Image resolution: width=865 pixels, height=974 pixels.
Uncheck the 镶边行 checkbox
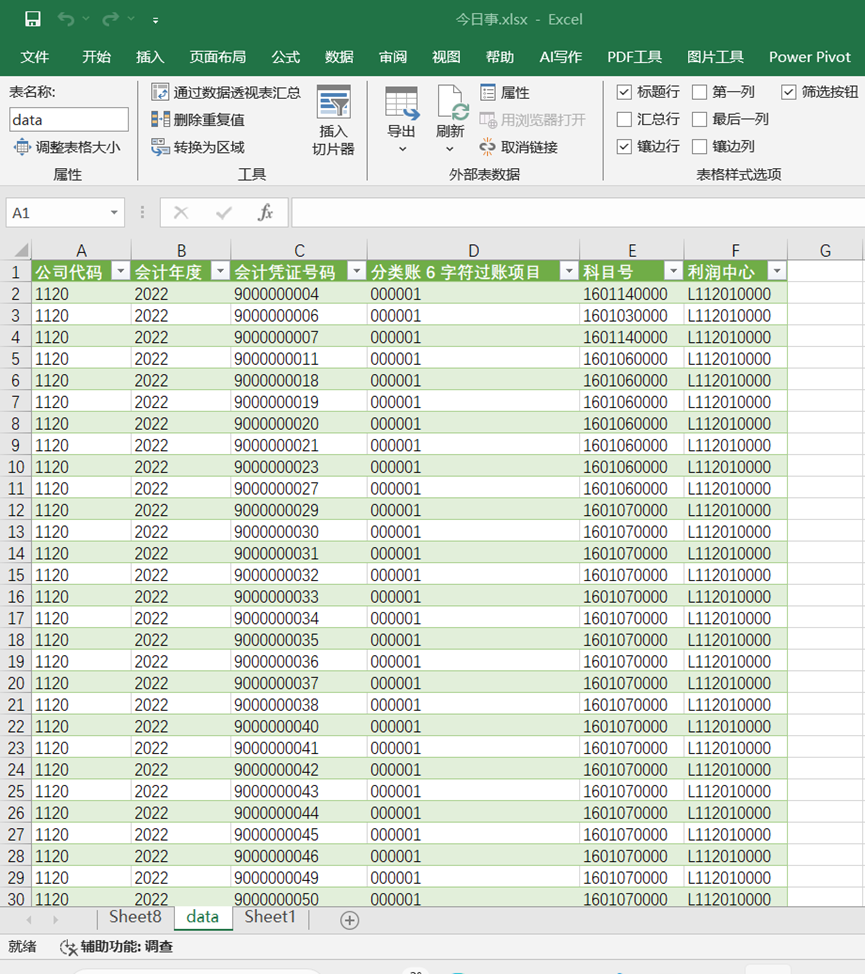click(624, 147)
